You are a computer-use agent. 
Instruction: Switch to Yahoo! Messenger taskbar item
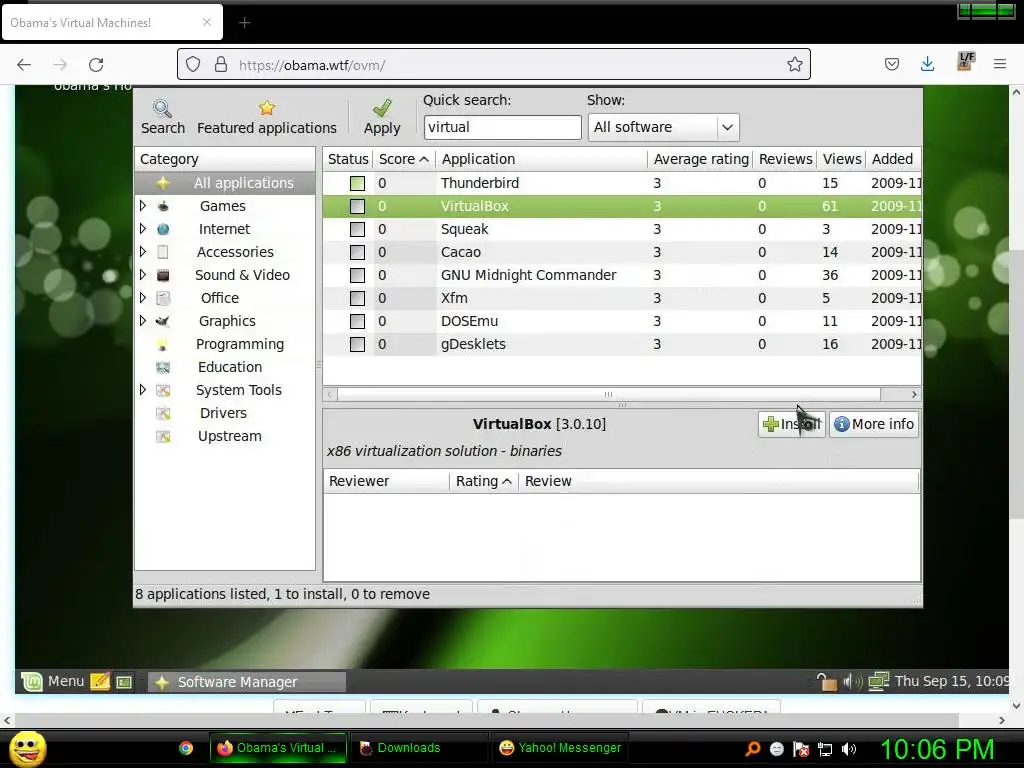click(x=560, y=748)
